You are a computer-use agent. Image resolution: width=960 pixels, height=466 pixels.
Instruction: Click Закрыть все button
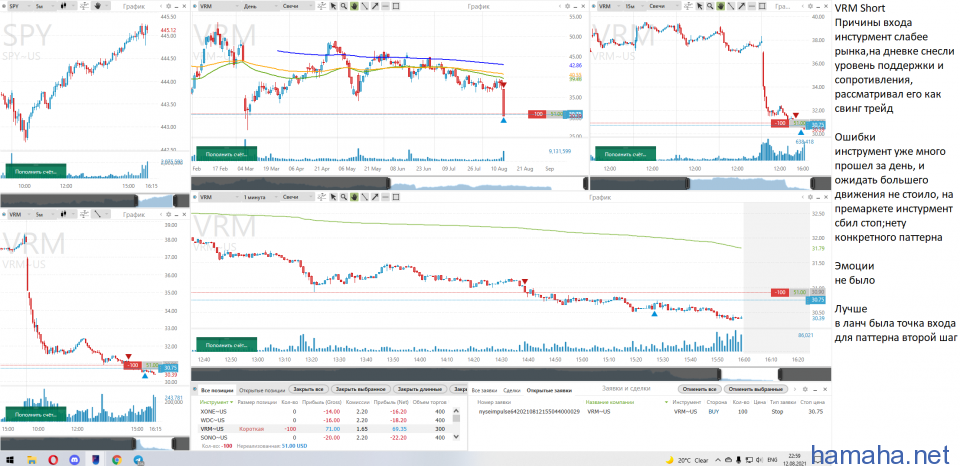(308, 389)
